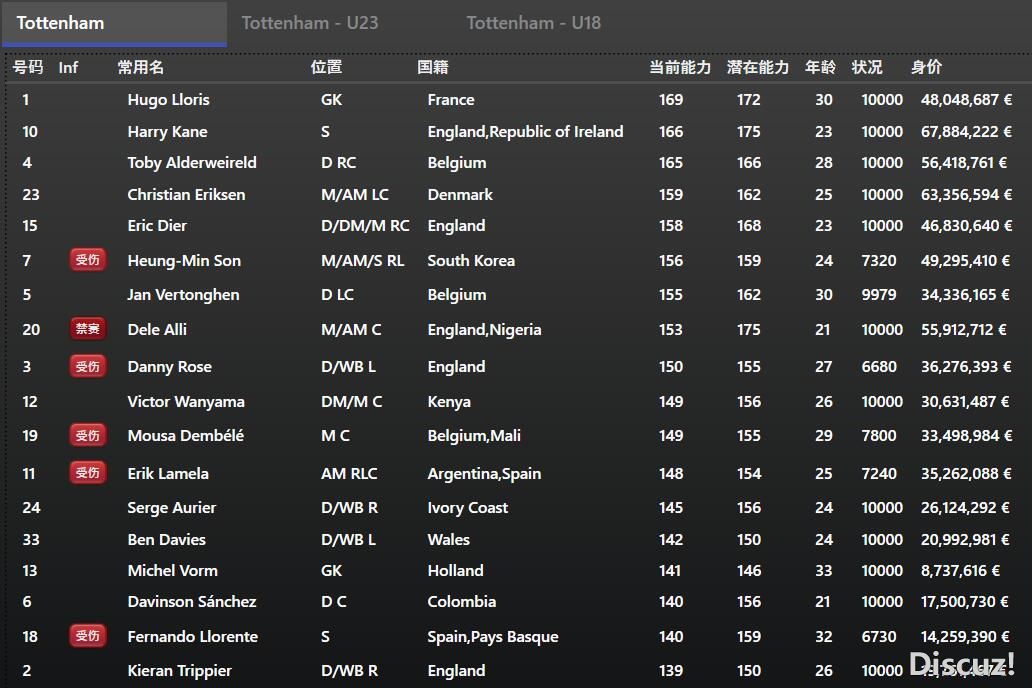
Task: Click Hugo Lloris's value 48,048,687 €
Action: 966,100
